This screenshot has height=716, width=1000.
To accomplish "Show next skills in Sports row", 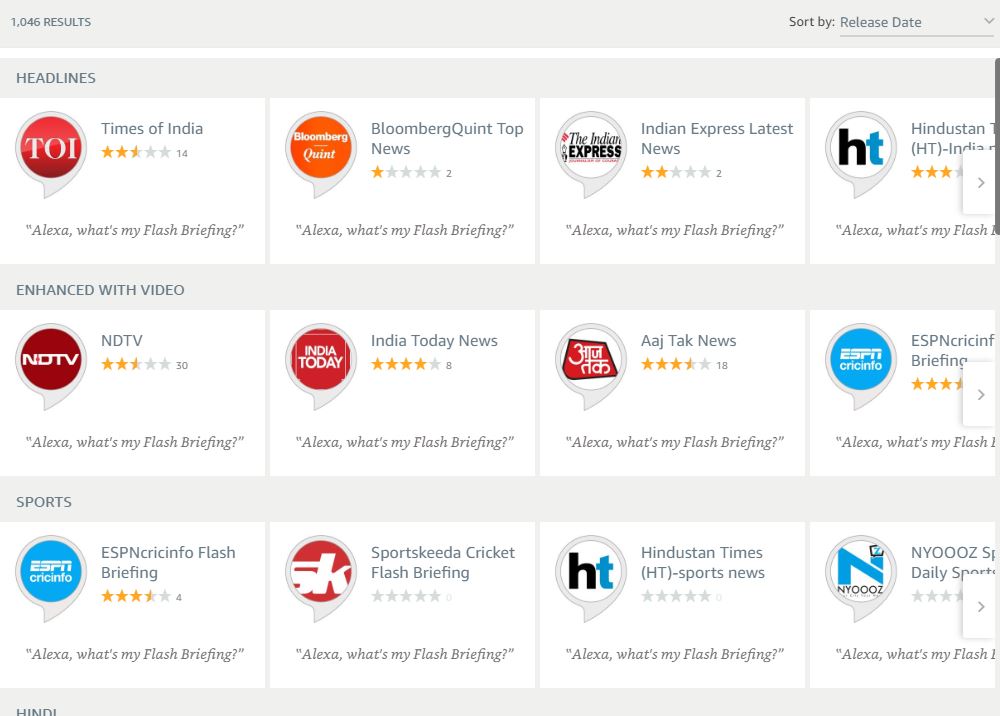I will click(981, 607).
